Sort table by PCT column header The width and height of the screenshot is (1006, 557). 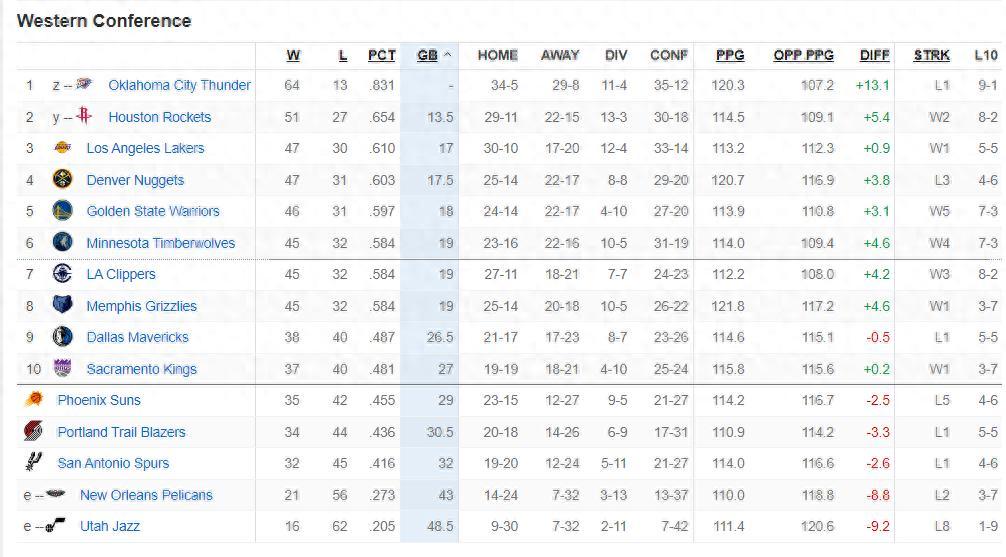pos(381,56)
